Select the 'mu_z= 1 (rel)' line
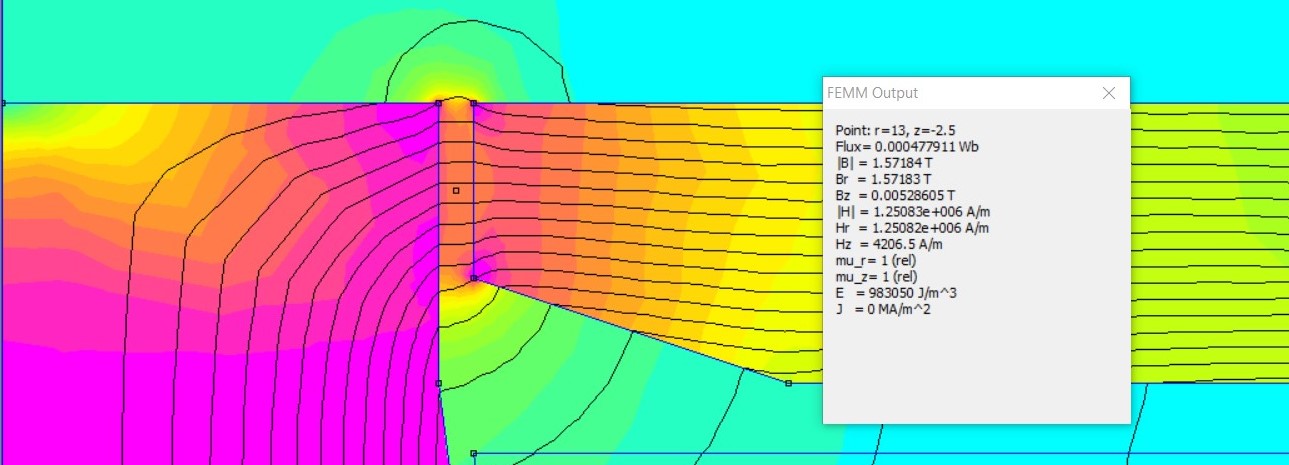Viewport: 1289px width, 465px height. pos(877,275)
